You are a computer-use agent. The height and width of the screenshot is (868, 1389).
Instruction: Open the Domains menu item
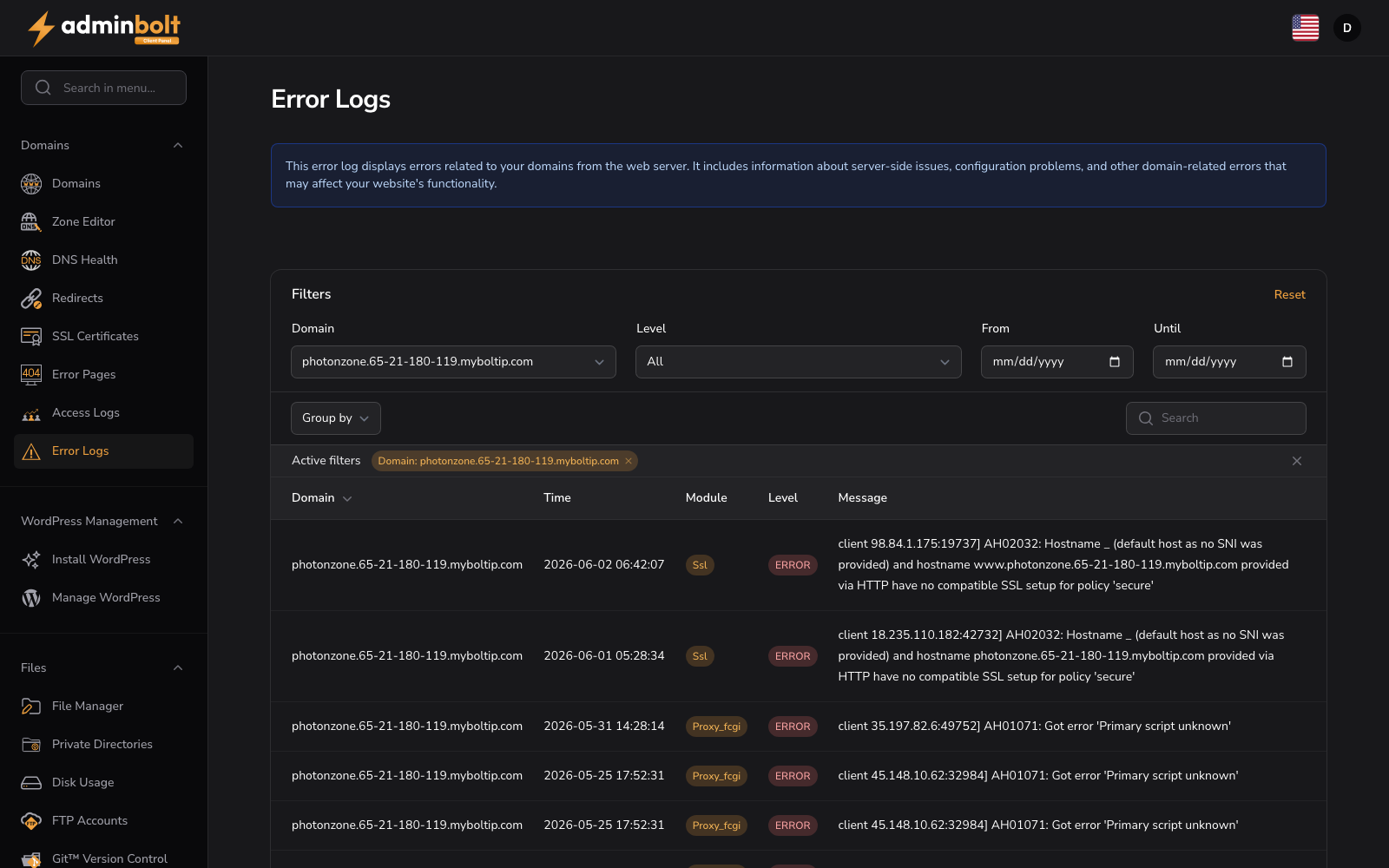(x=103, y=183)
